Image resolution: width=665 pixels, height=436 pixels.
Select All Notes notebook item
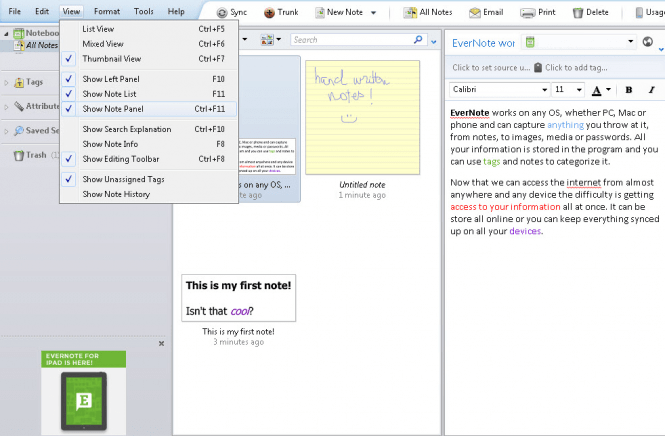(36, 45)
